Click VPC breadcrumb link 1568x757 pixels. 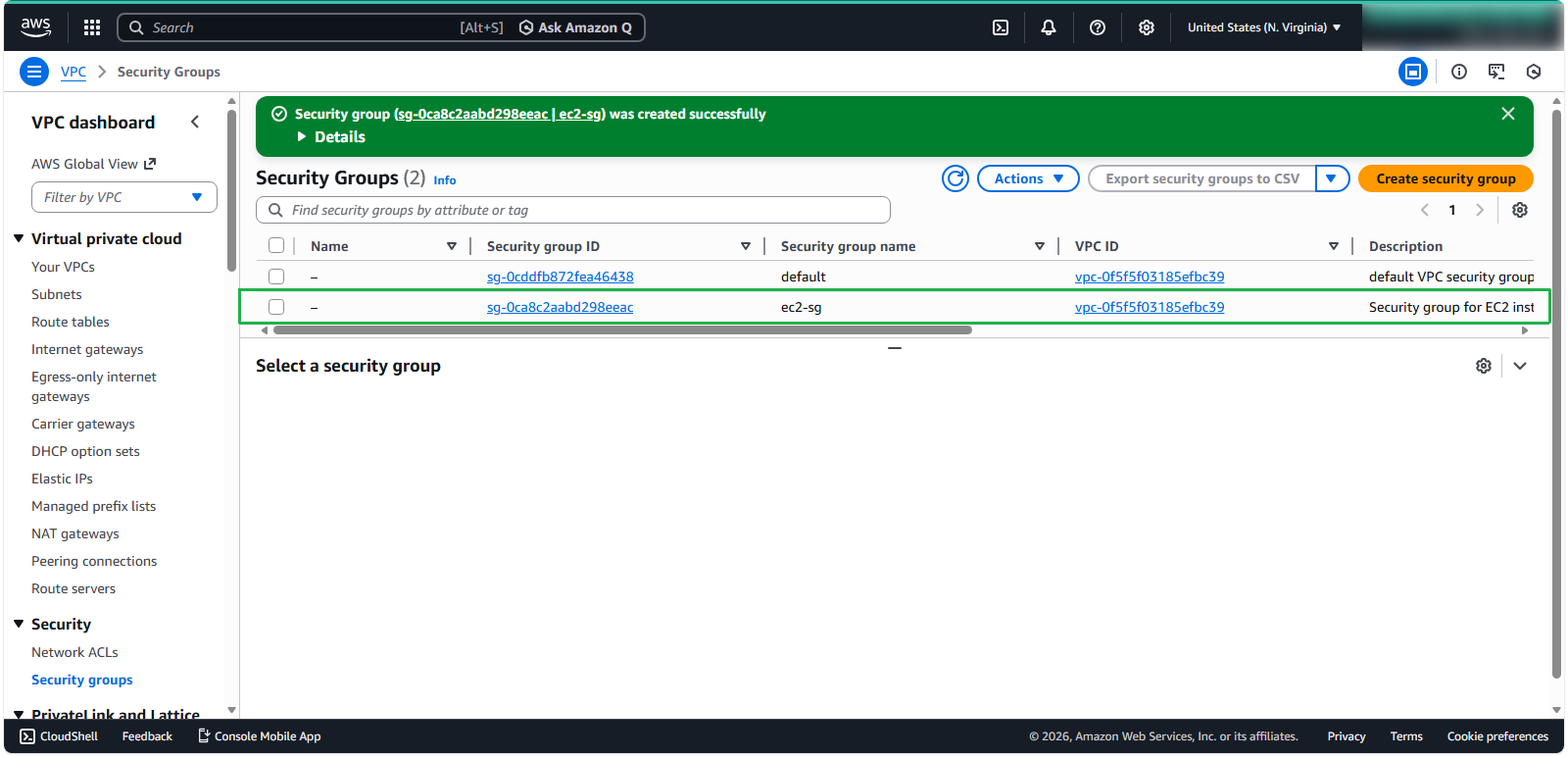coord(73,72)
